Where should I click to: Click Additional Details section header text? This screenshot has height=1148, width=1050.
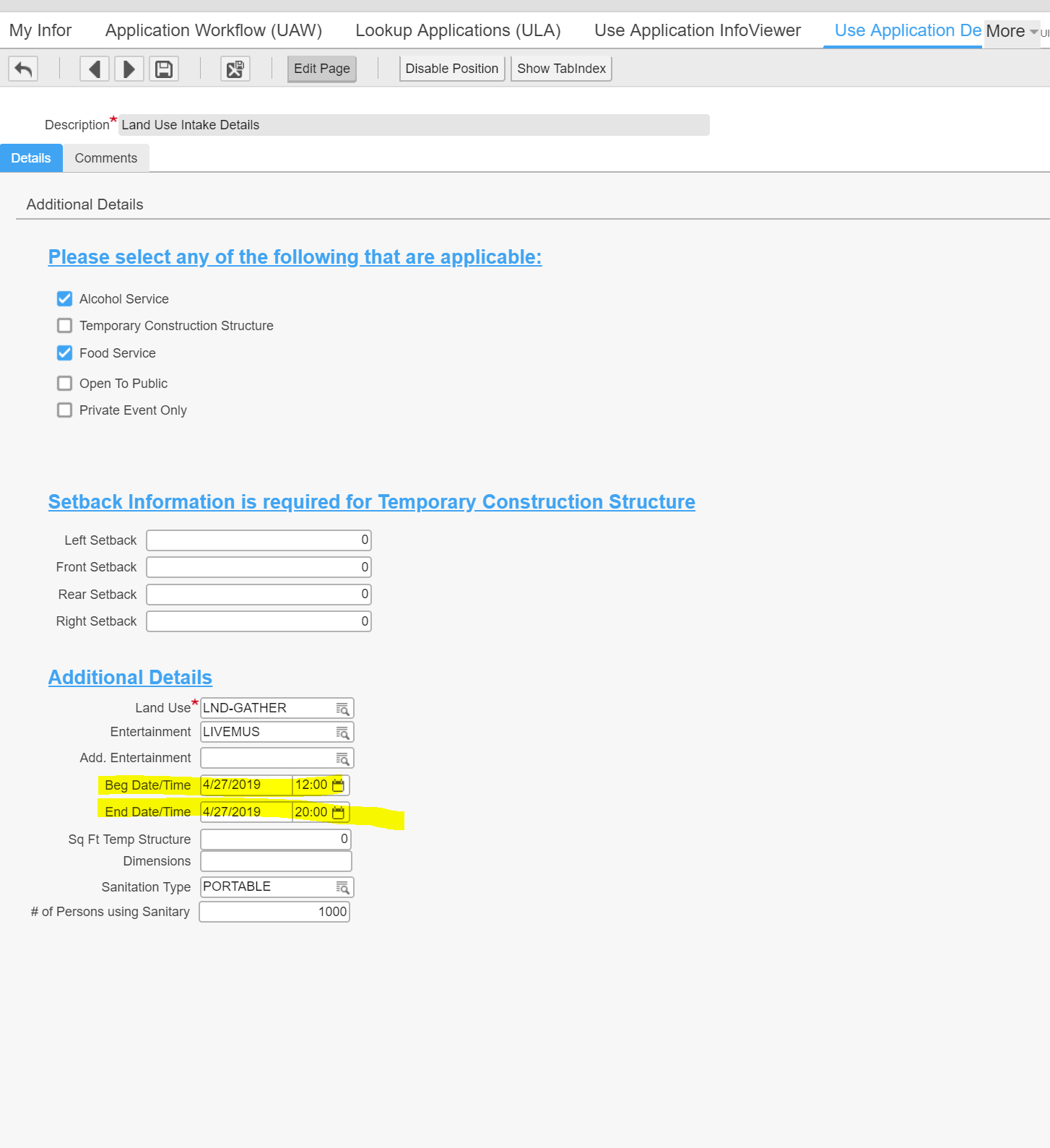tap(85, 204)
